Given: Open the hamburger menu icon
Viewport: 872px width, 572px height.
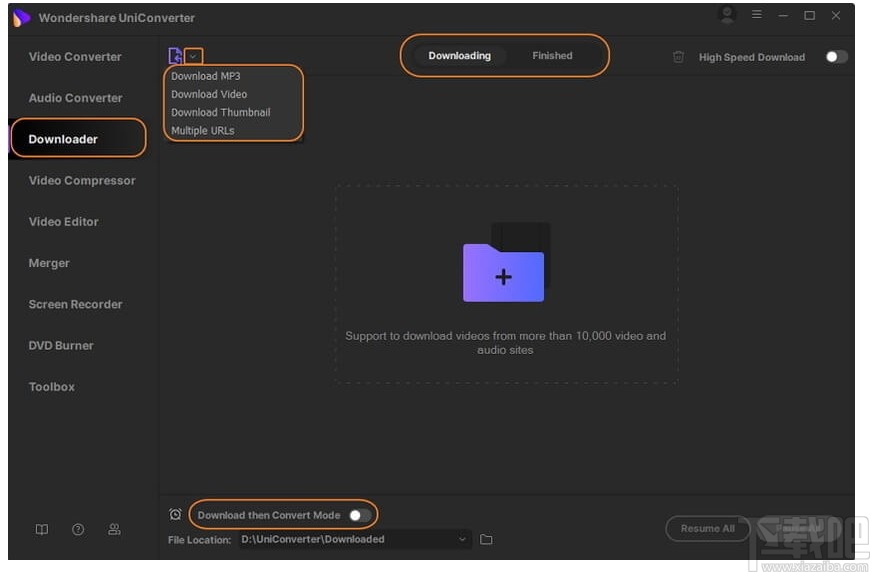Looking at the screenshot, I should click(757, 14).
